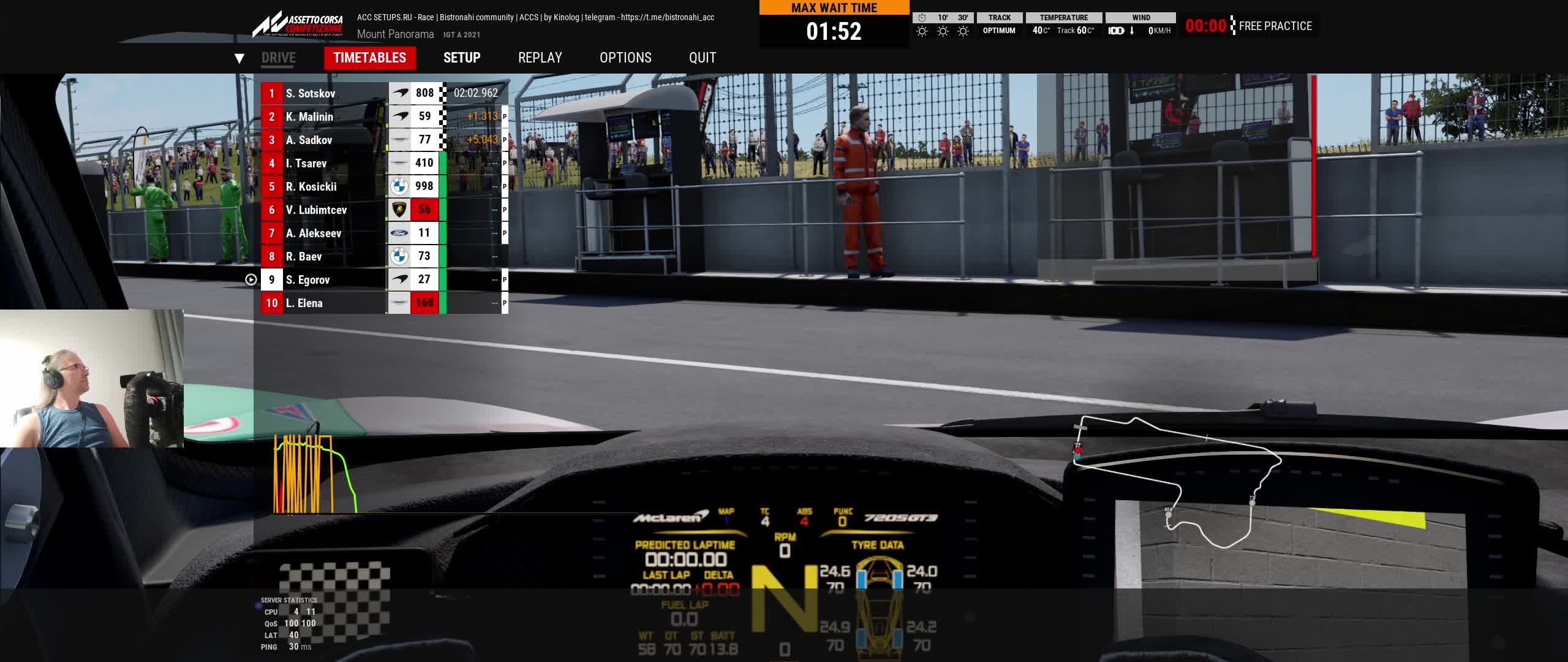Image resolution: width=1568 pixels, height=662 pixels.
Task: Open the SETUP menu
Action: tap(462, 58)
